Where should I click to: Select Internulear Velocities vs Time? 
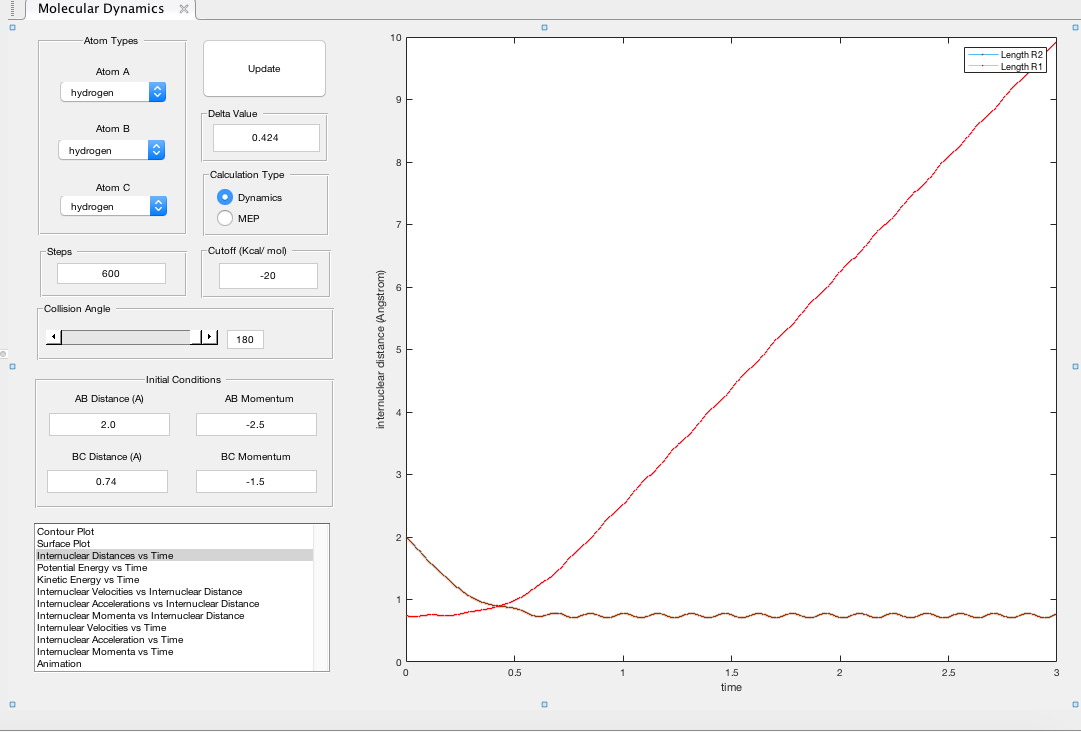point(174,627)
